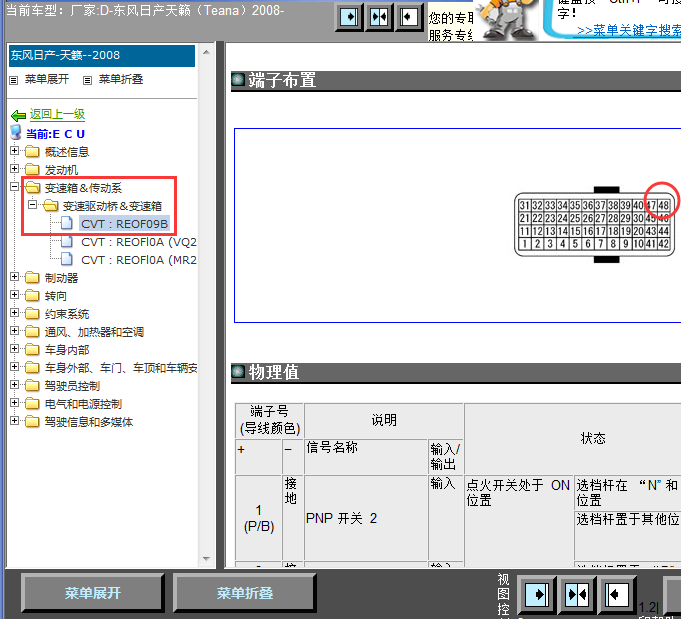Click the PNP 开关 2 cell

click(x=366, y=518)
